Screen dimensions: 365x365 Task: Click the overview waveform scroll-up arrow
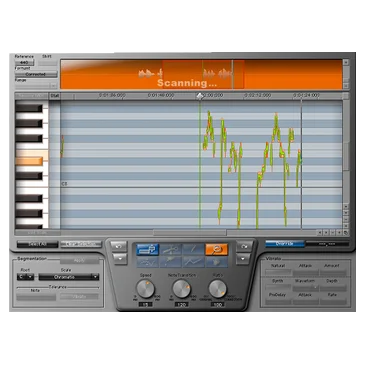coord(346,62)
